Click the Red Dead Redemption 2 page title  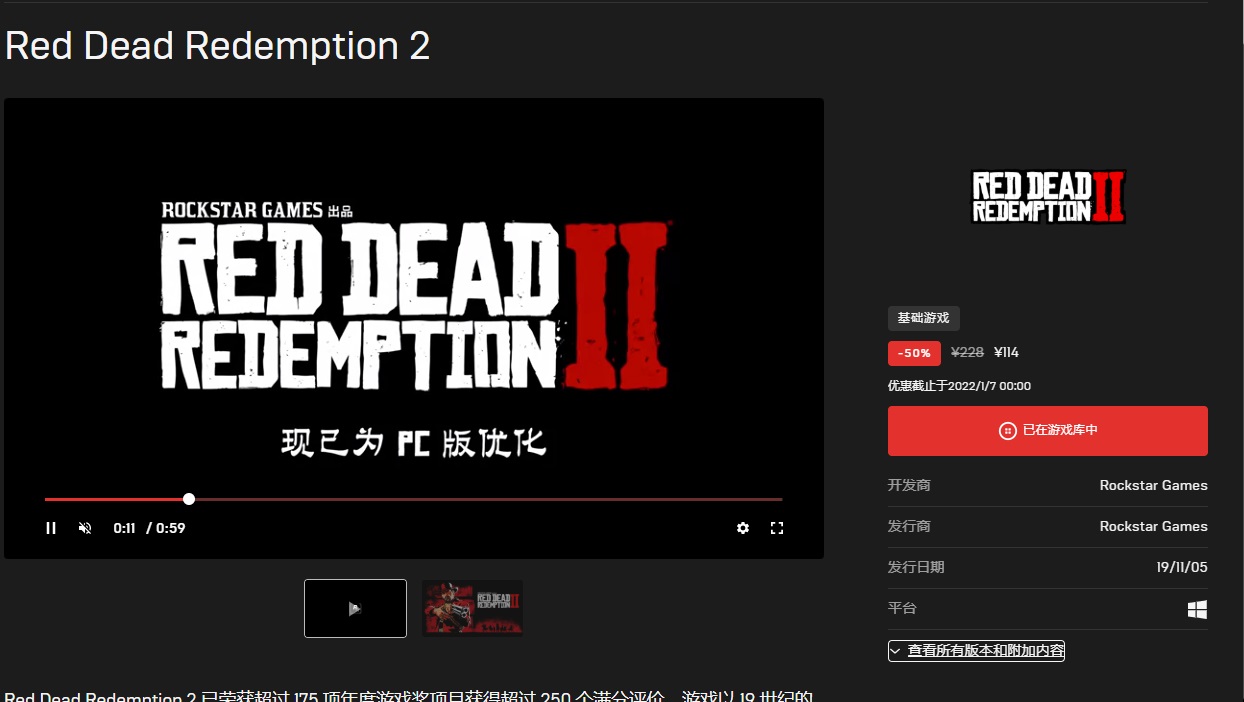coord(217,46)
